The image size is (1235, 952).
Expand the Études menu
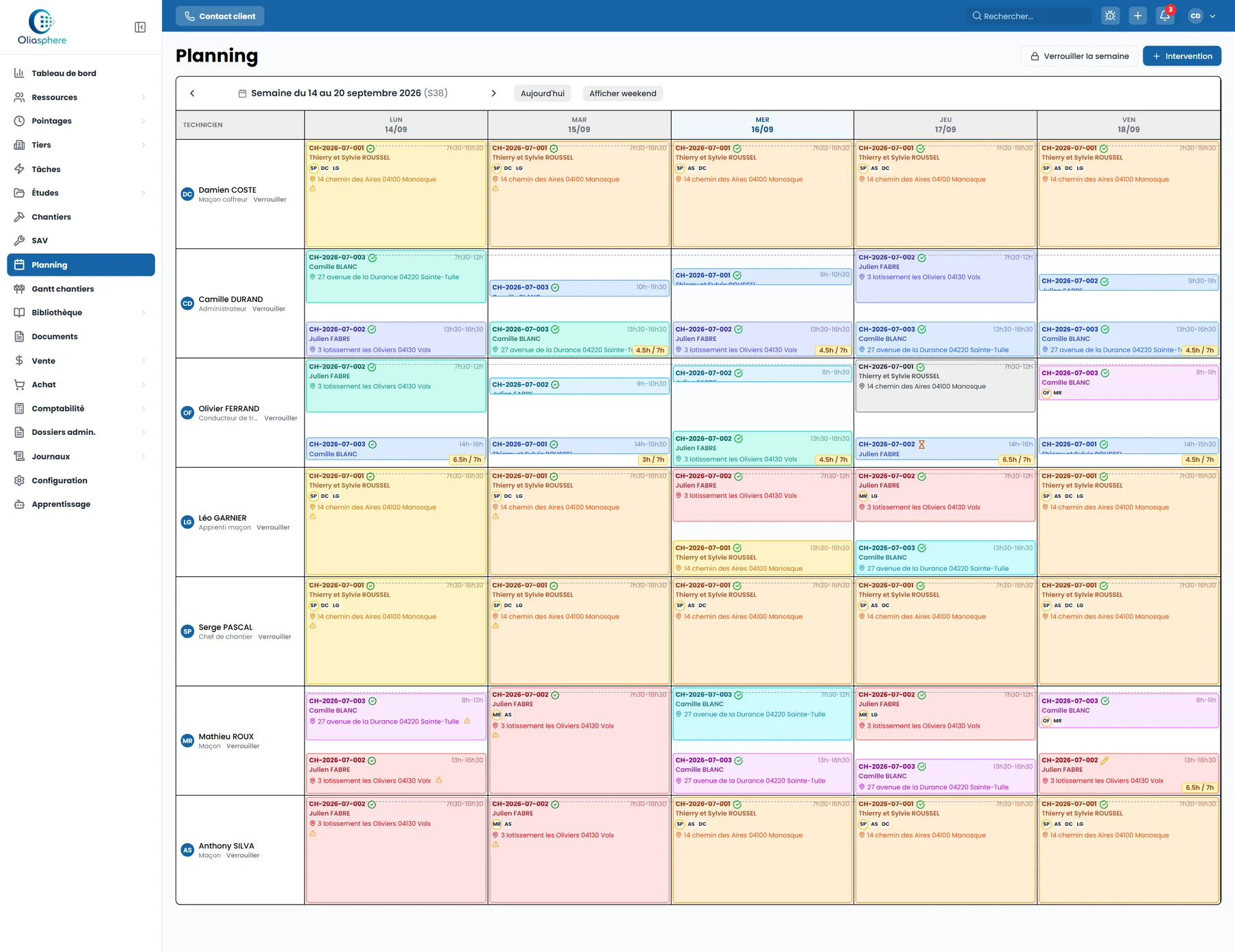click(81, 193)
